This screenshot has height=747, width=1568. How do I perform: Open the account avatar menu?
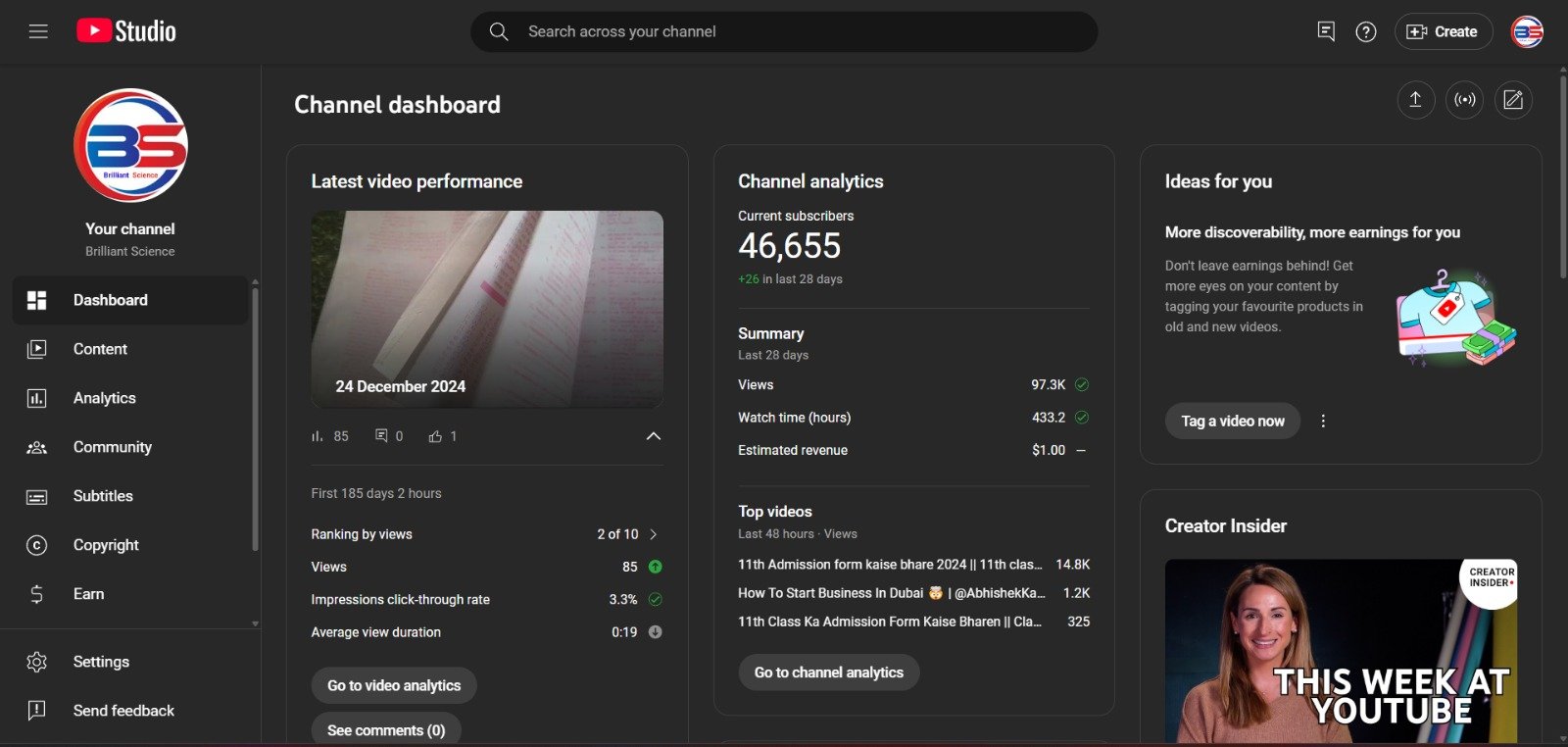(1527, 32)
